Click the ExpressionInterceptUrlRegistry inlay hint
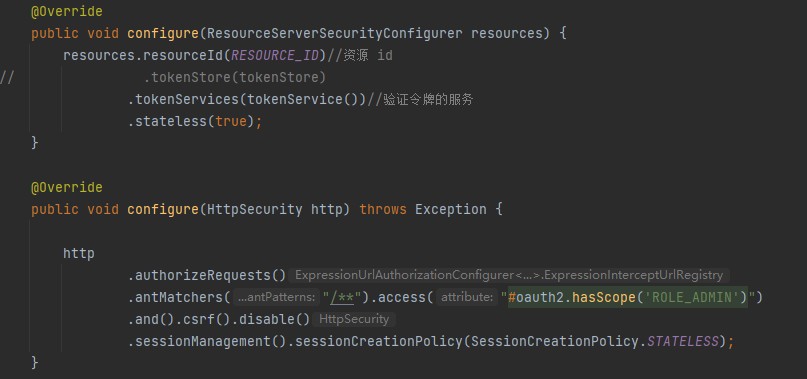 (633, 275)
